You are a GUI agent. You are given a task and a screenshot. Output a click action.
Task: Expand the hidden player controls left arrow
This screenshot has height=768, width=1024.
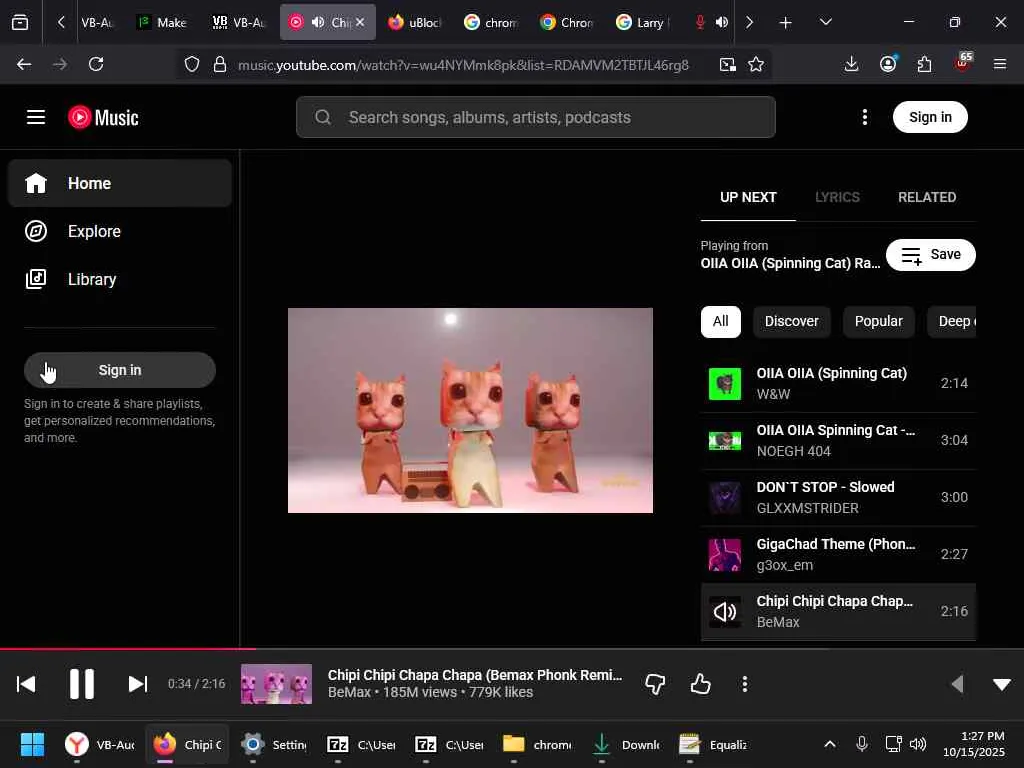[957, 684]
